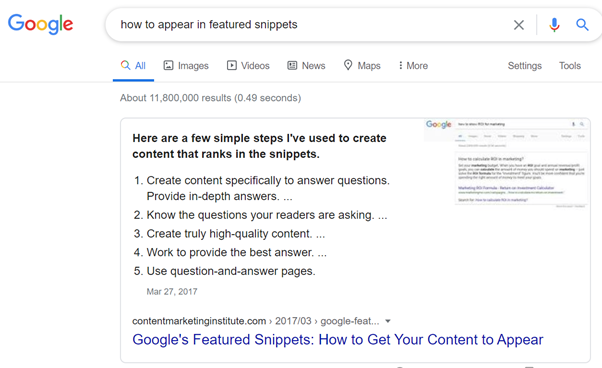The height and width of the screenshot is (368, 602).
Task: Open the Maps tab
Action: tap(362, 66)
